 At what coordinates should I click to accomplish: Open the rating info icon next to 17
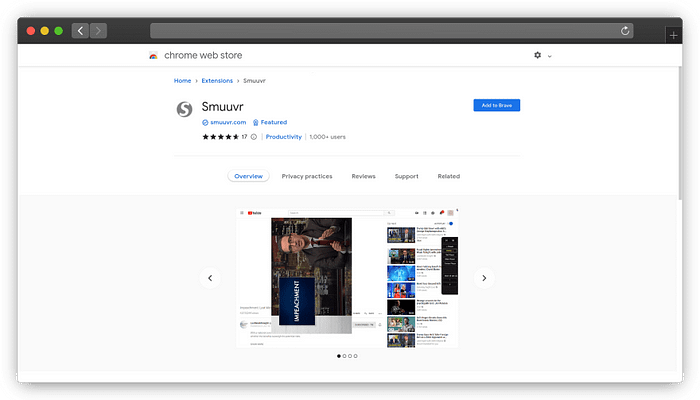(254, 137)
